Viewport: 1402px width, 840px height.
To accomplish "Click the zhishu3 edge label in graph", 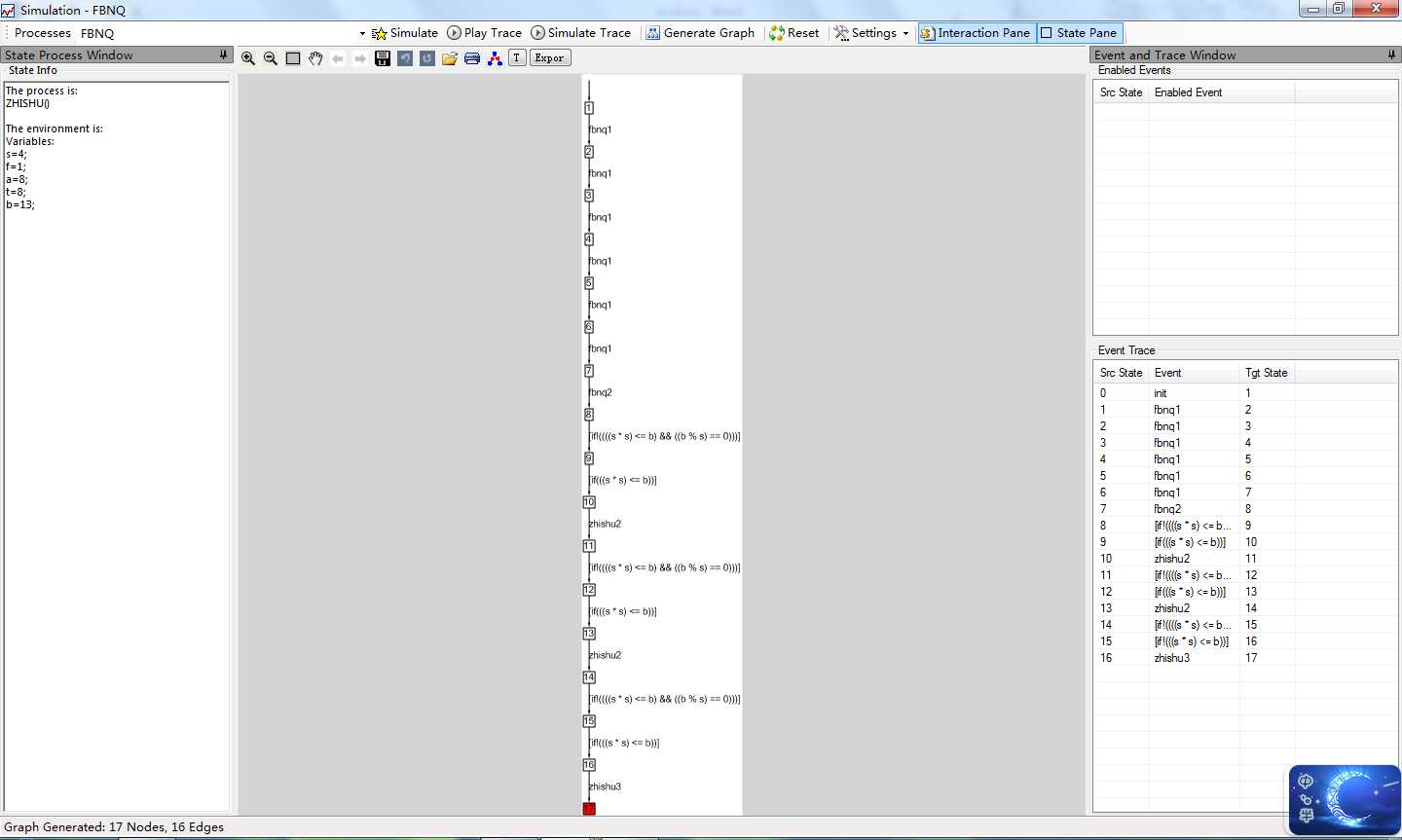I will pos(605,786).
